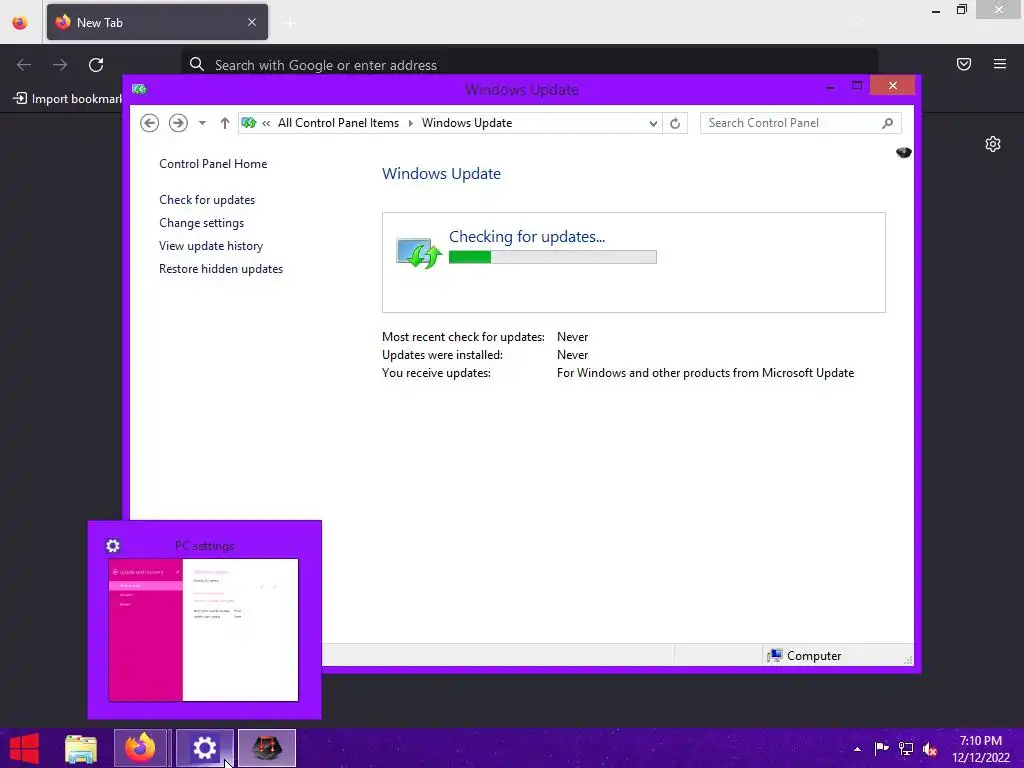The width and height of the screenshot is (1024, 768).
Task: Click the network icon in system tray
Action: (906, 749)
